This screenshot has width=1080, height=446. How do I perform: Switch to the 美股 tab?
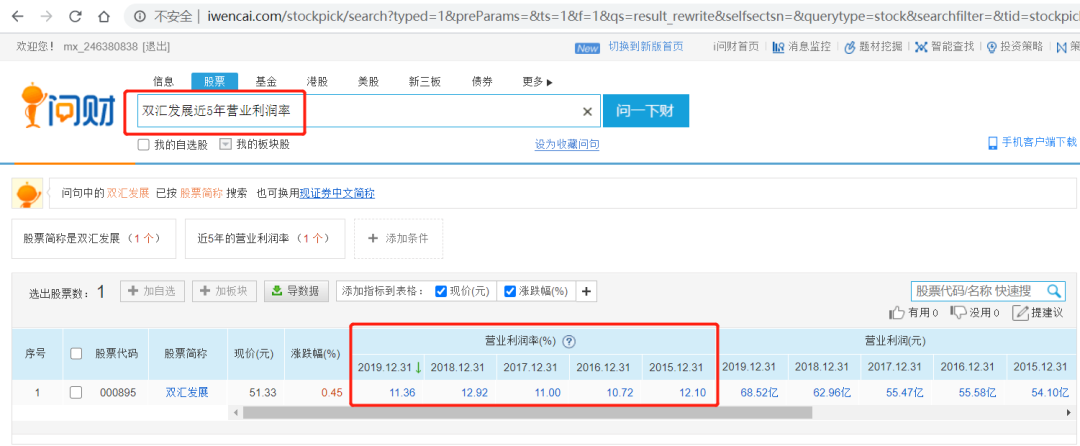click(x=368, y=82)
